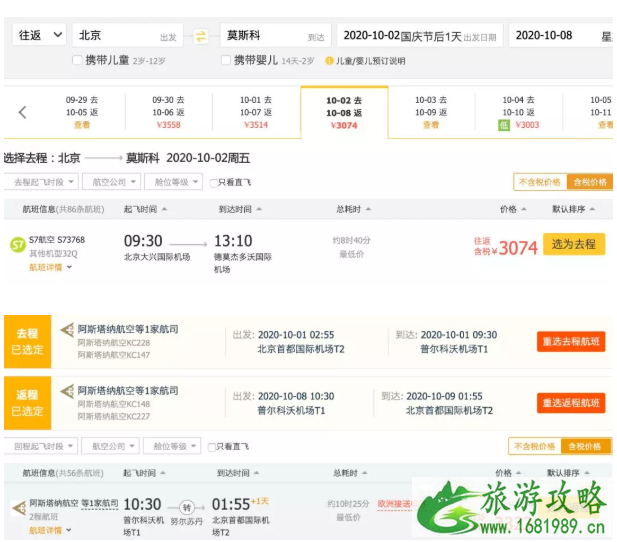
Task: Click the green 低 low price badge
Action: coord(504,125)
